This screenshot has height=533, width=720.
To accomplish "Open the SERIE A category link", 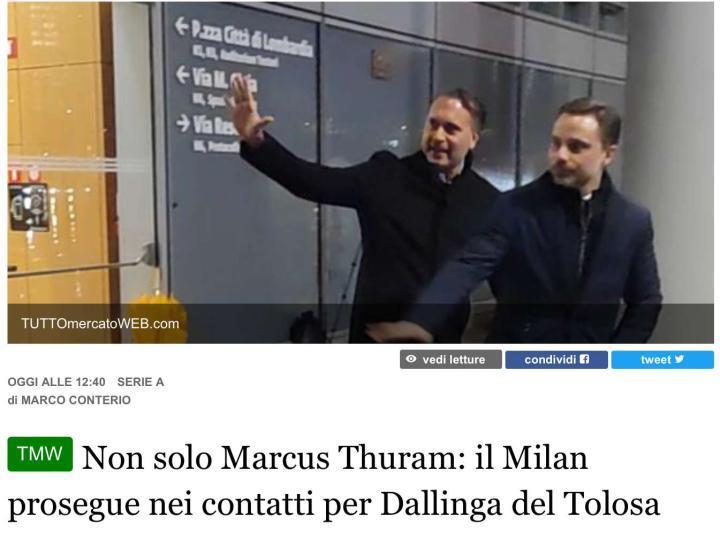I will tap(141, 382).
